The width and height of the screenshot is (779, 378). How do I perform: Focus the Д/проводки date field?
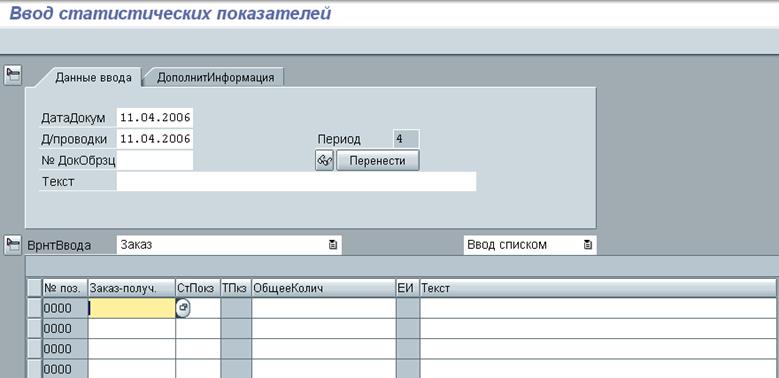click(x=155, y=139)
